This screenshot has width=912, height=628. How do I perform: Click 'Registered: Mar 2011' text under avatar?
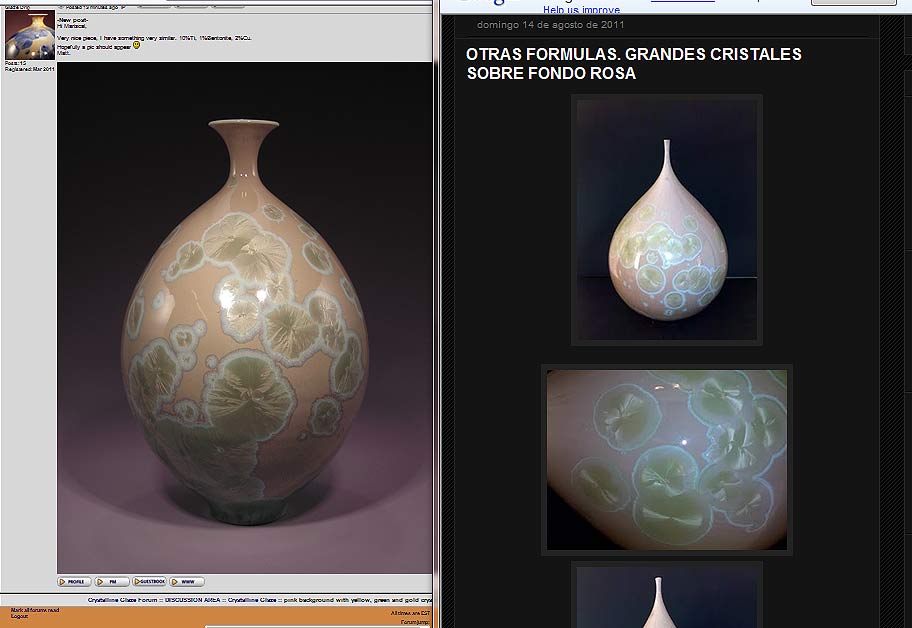pyautogui.click(x=30, y=69)
